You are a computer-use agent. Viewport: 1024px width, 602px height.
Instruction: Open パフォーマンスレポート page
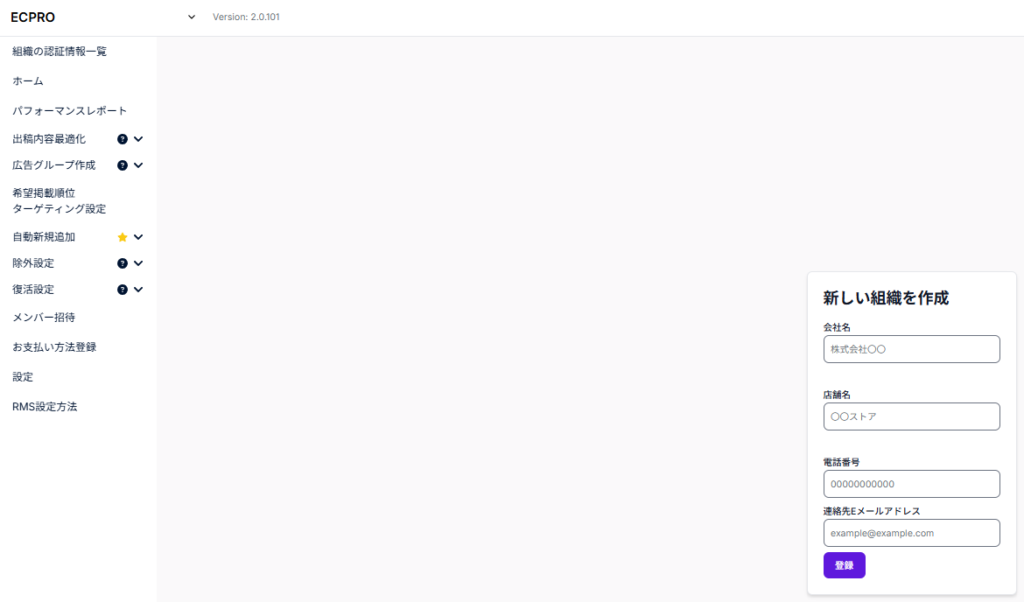69,110
